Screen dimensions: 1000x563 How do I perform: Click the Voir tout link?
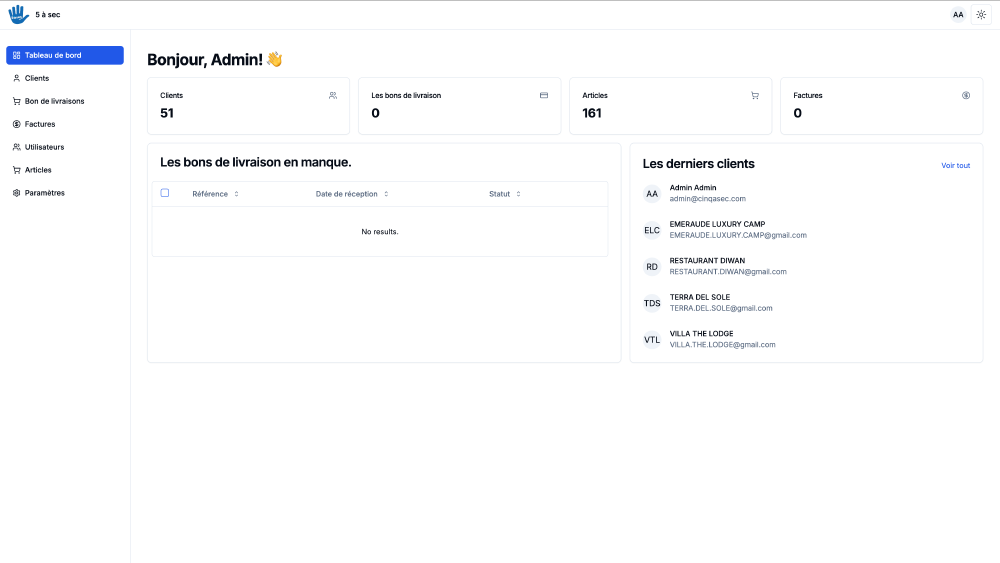click(955, 165)
